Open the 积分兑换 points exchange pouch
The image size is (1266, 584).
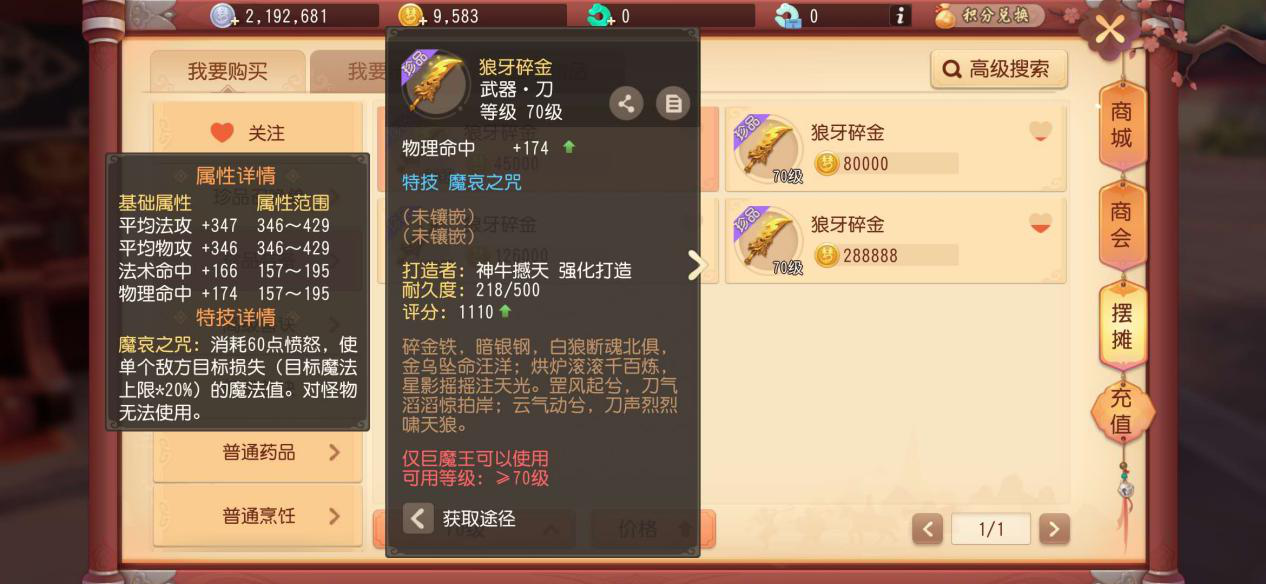click(x=988, y=16)
